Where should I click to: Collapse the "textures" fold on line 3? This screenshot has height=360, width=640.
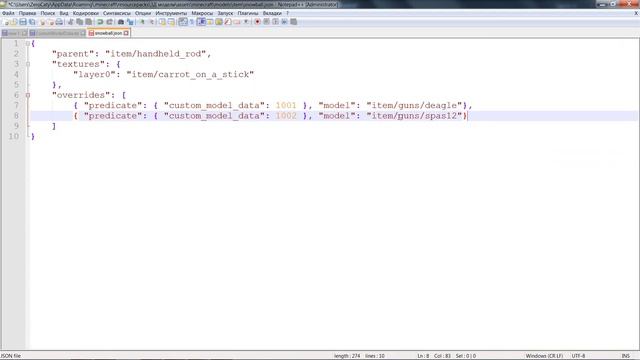(x=28, y=64)
